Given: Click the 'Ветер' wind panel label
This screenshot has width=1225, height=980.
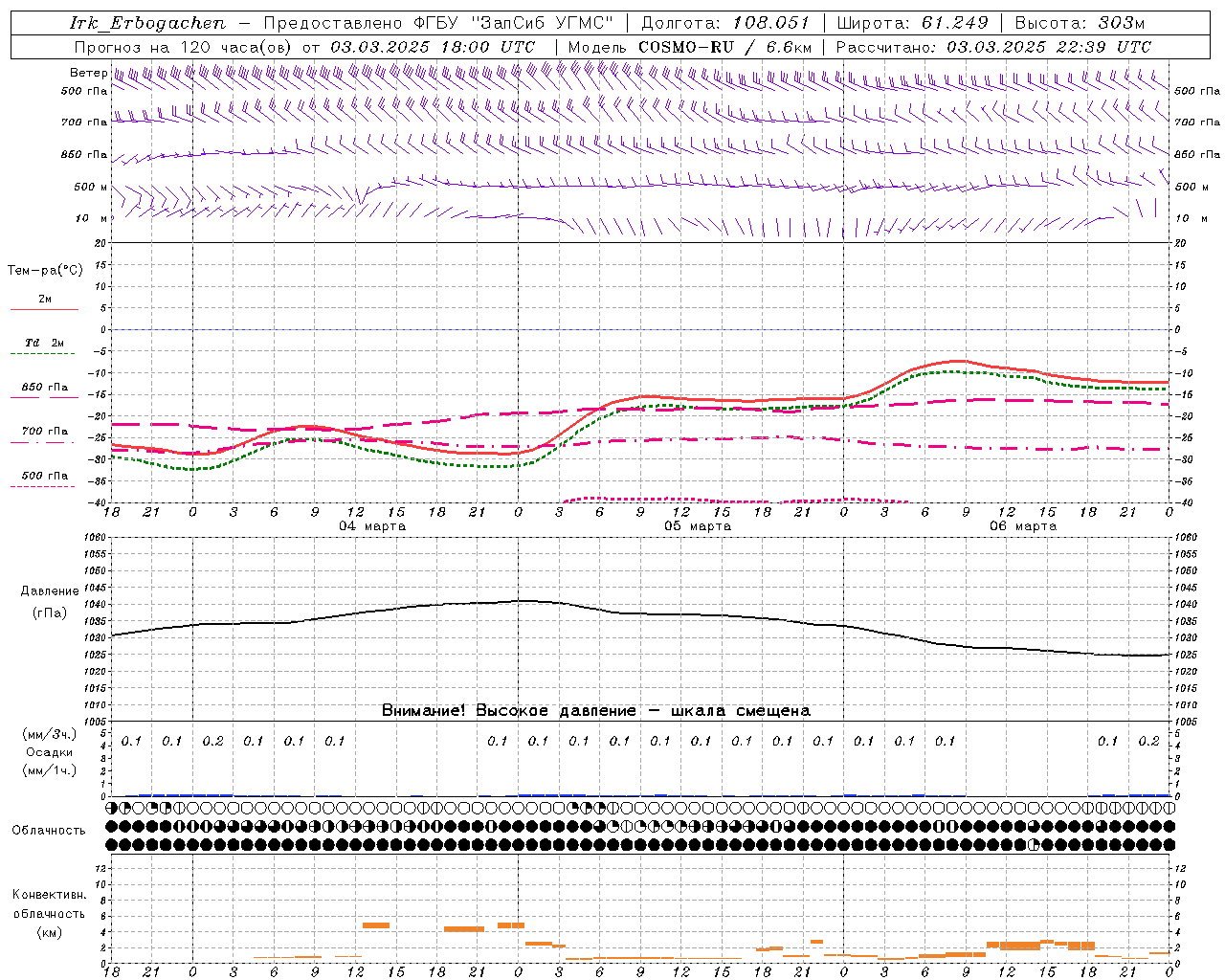Looking at the screenshot, I should pyautogui.click(x=88, y=73).
